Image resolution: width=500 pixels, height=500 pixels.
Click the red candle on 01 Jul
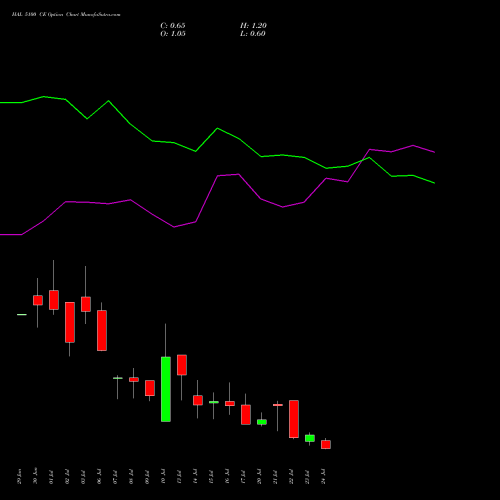[x=54, y=300]
